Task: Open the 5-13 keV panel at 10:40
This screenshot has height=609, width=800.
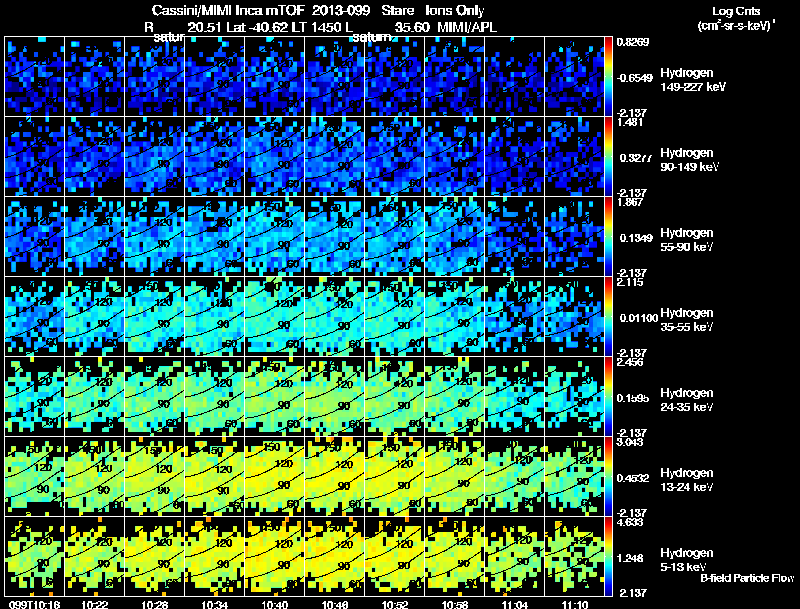Action: pyautogui.click(x=275, y=557)
